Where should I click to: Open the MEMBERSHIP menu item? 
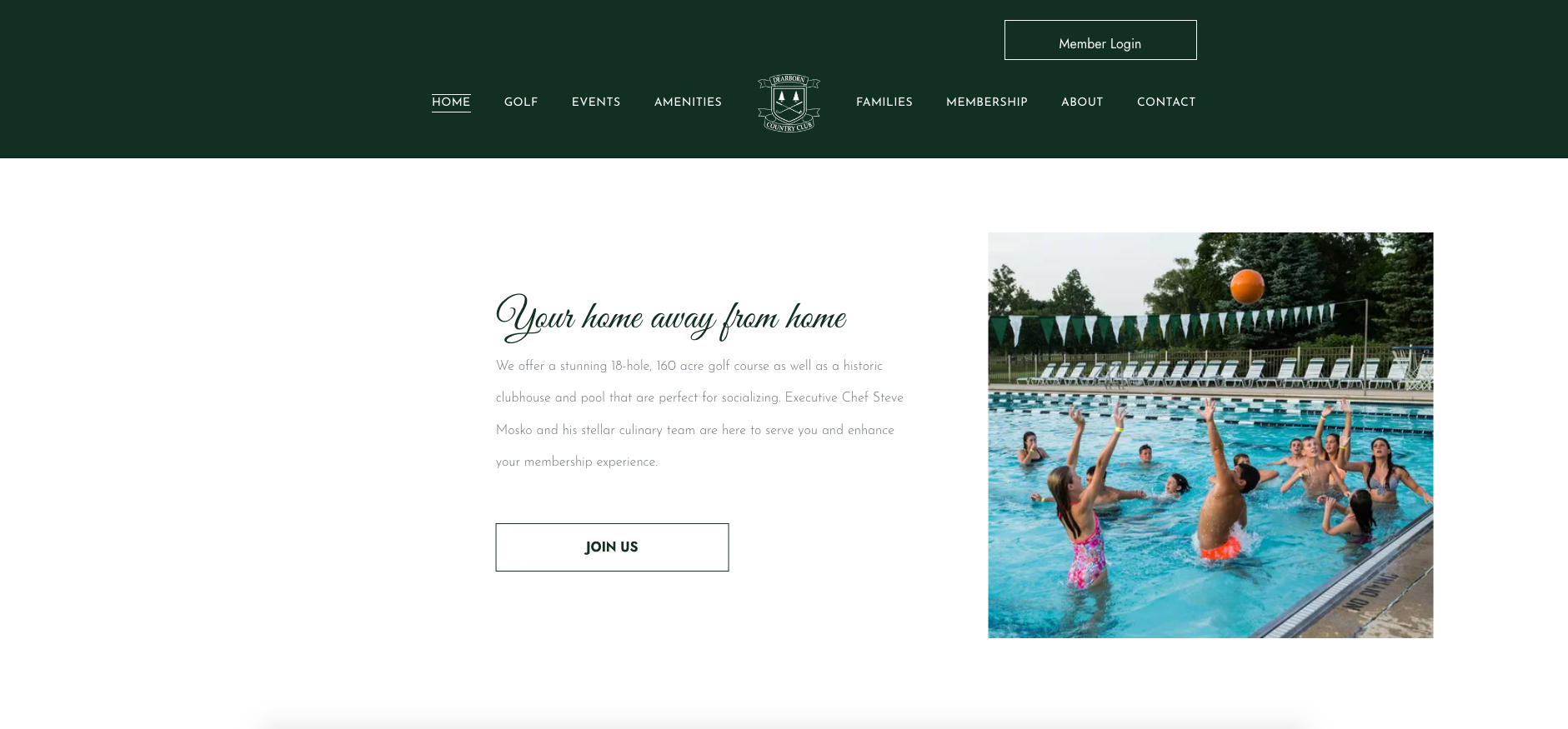click(987, 102)
